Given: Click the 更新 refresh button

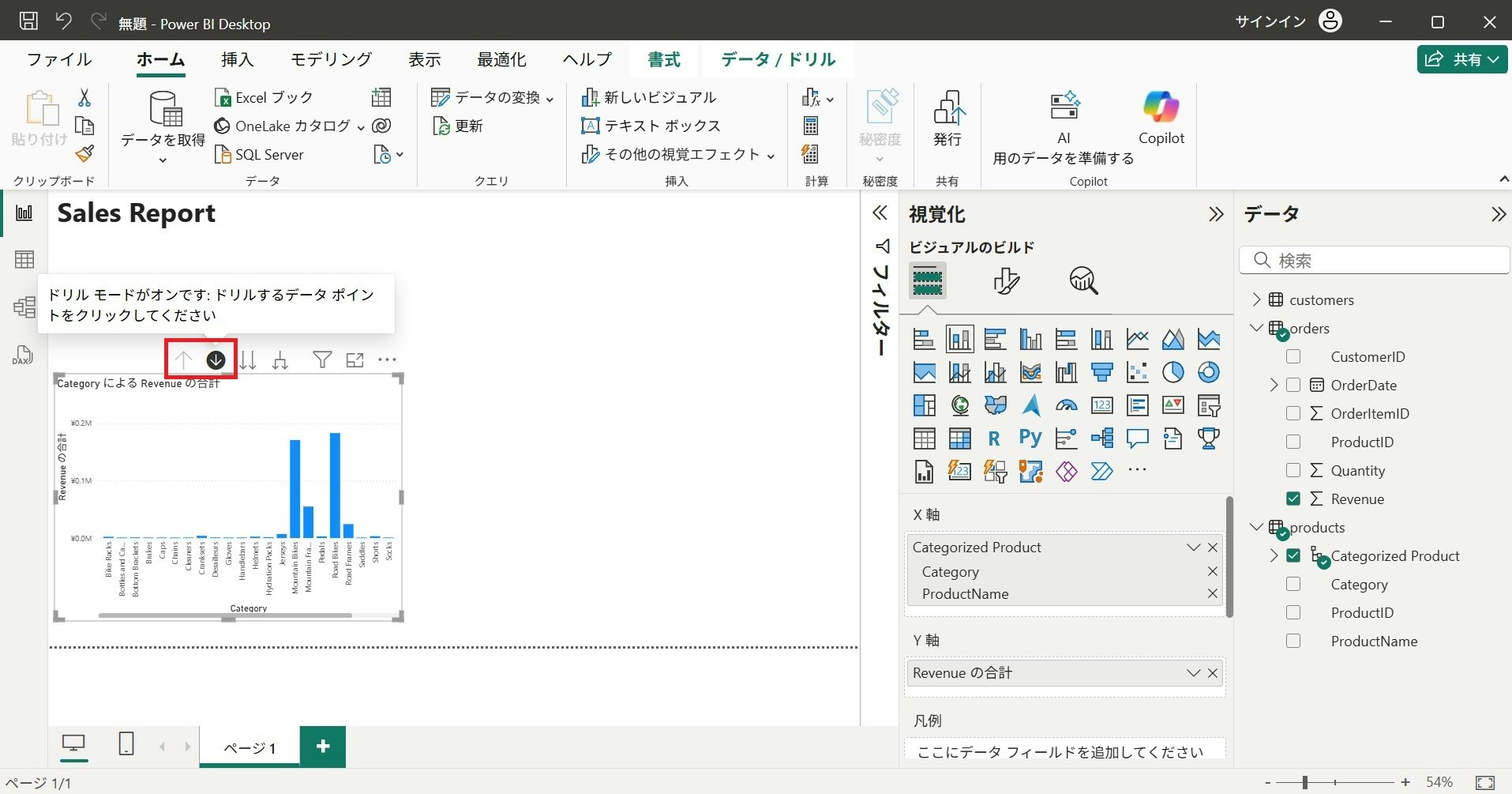Looking at the screenshot, I should pyautogui.click(x=458, y=126).
